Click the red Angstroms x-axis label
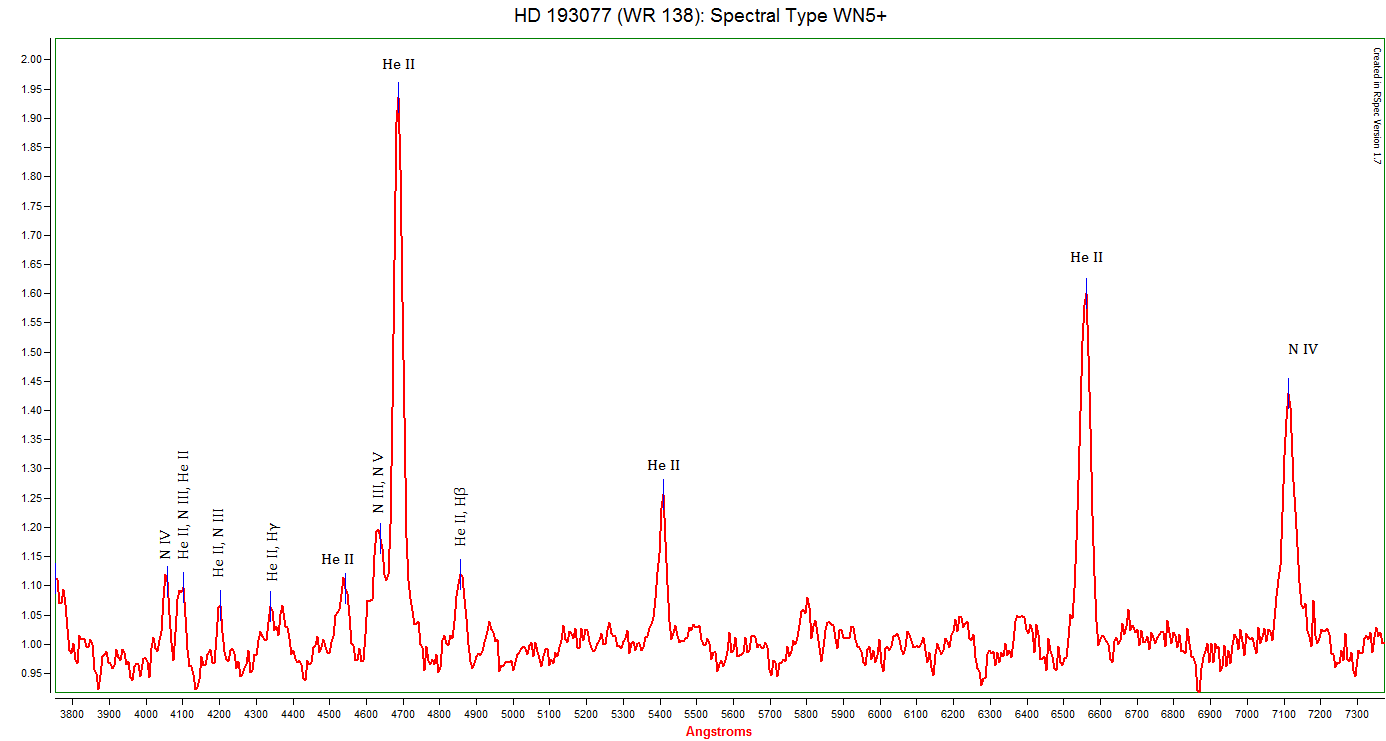 pos(718,731)
